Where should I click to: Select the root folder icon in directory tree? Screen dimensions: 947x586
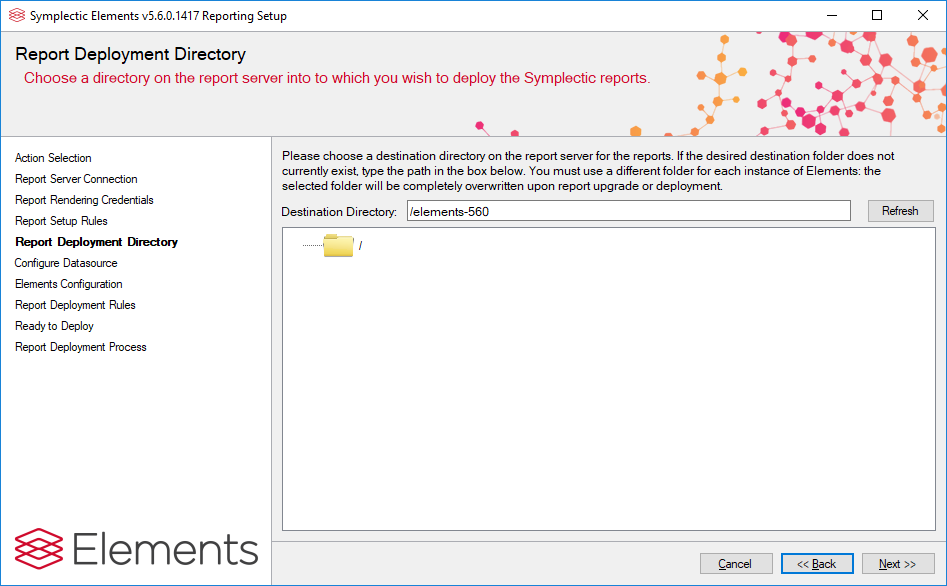338,245
